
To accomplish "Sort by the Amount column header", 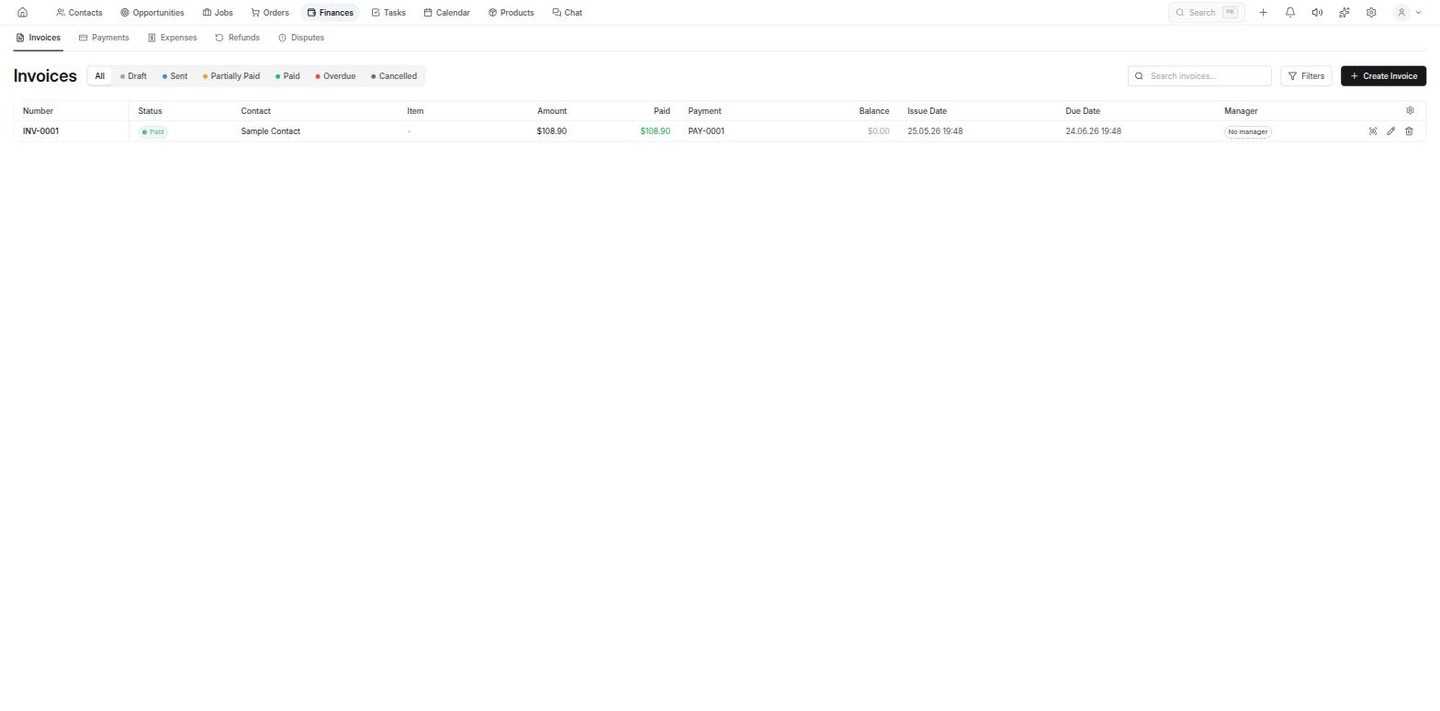I will (x=552, y=111).
